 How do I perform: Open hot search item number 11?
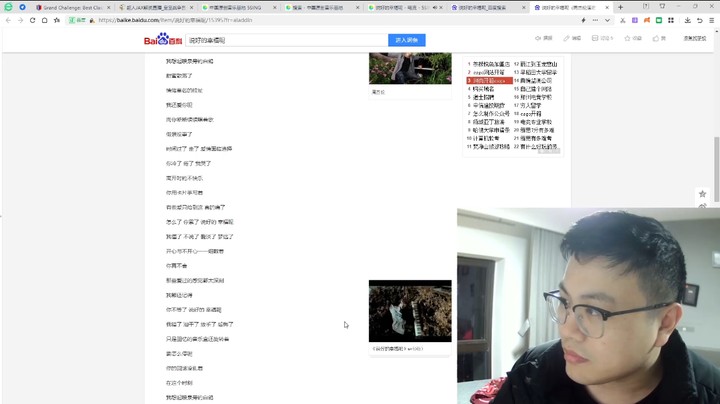coord(489,146)
